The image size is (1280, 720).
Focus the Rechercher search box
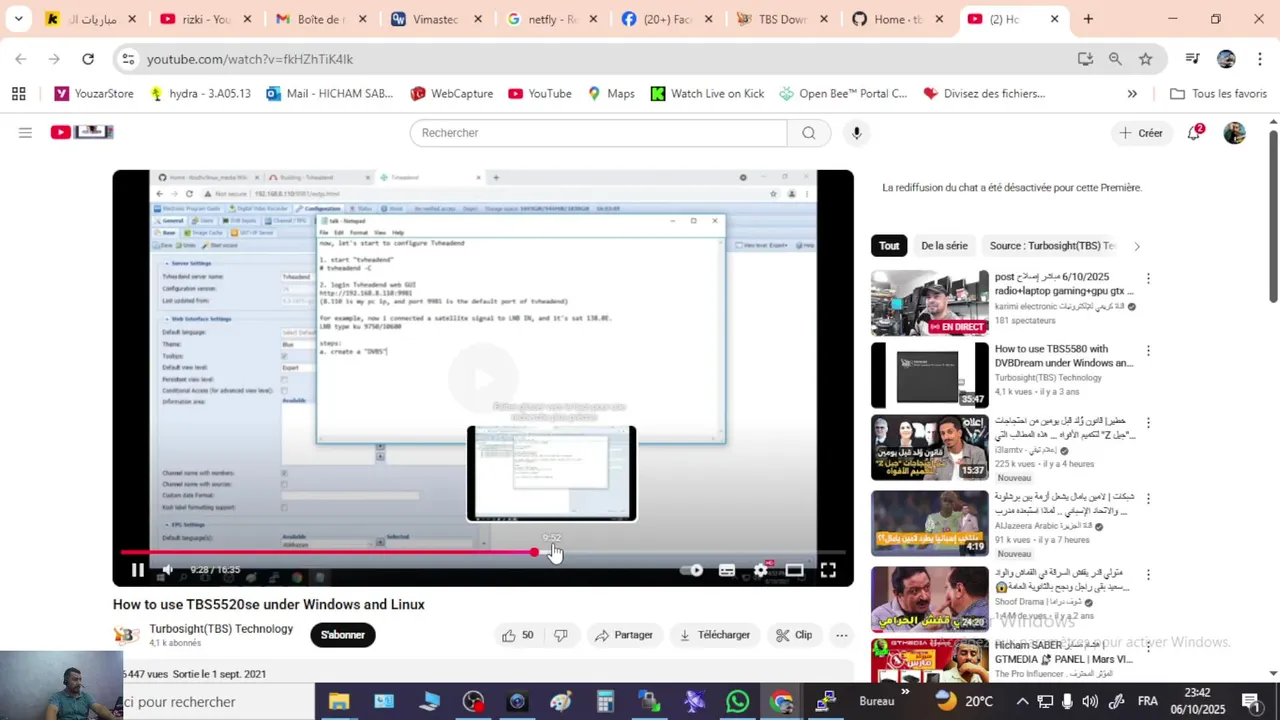click(x=598, y=133)
